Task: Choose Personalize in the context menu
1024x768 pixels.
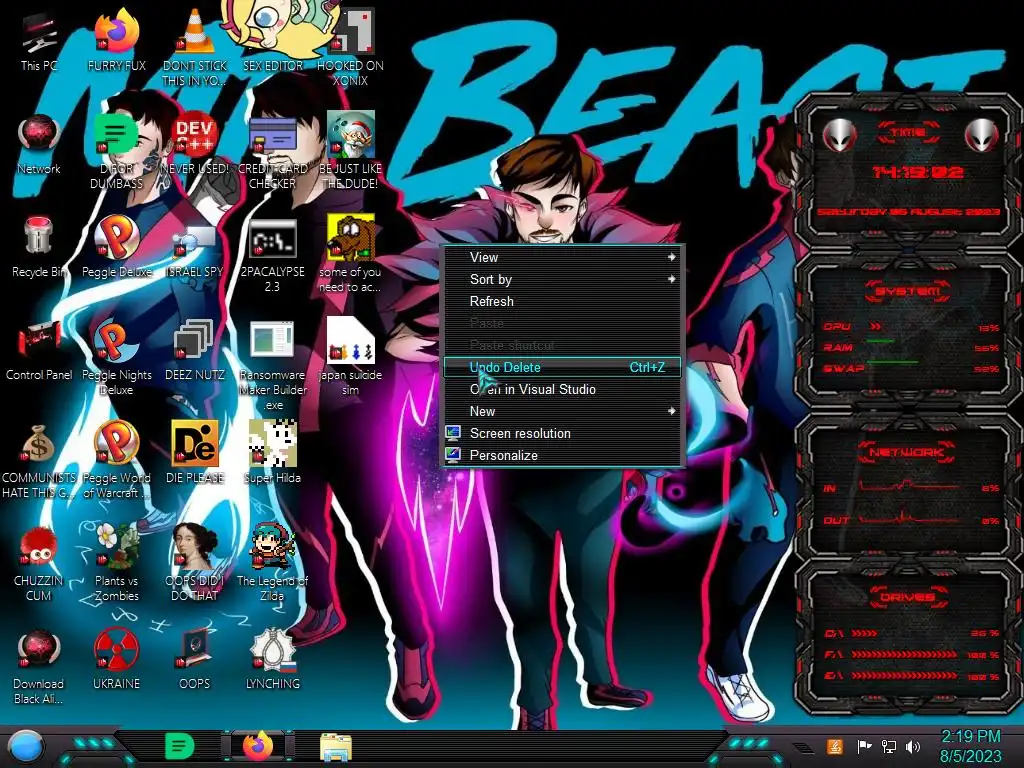Action: click(563, 456)
